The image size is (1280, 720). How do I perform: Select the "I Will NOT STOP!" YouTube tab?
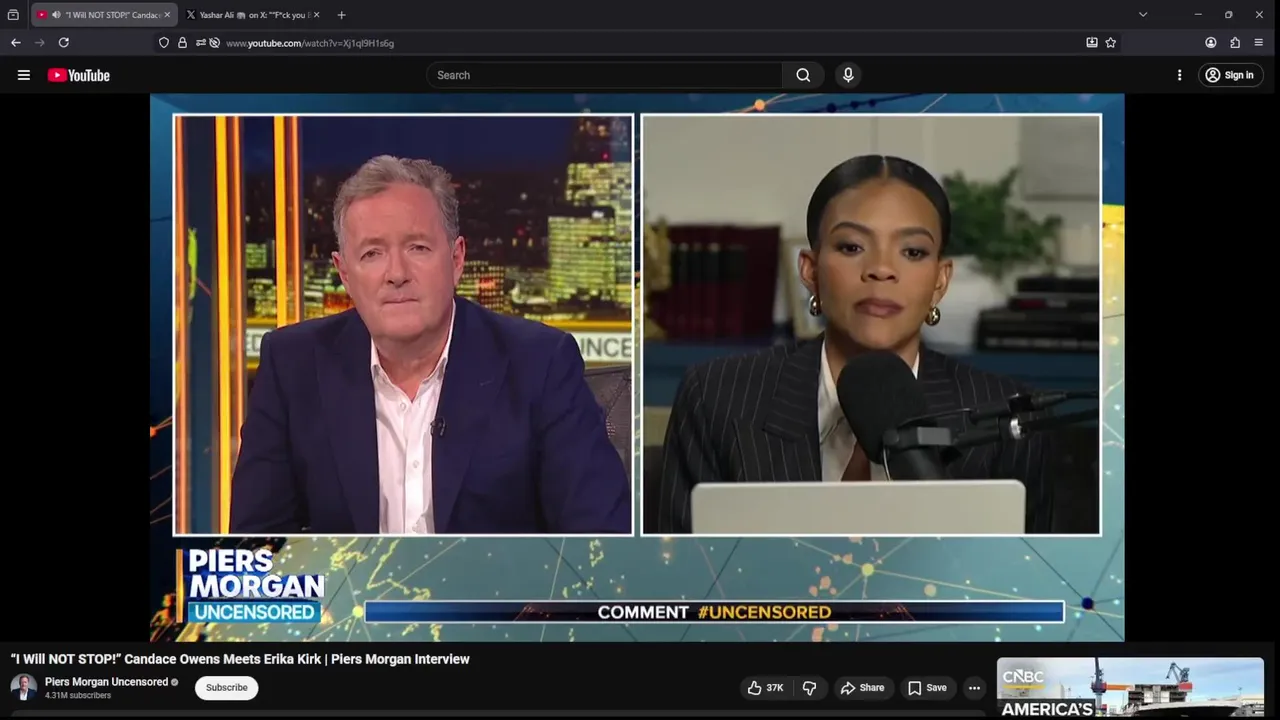click(x=104, y=15)
